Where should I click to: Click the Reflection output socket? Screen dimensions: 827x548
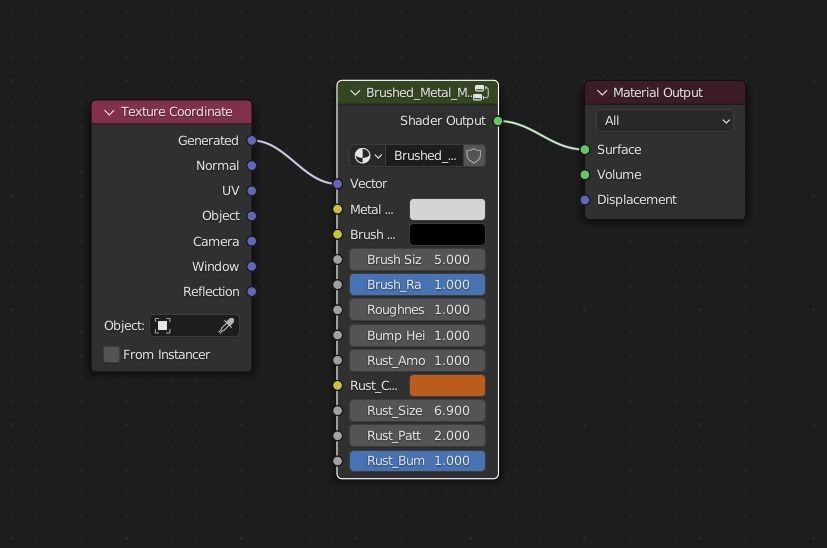(x=252, y=291)
